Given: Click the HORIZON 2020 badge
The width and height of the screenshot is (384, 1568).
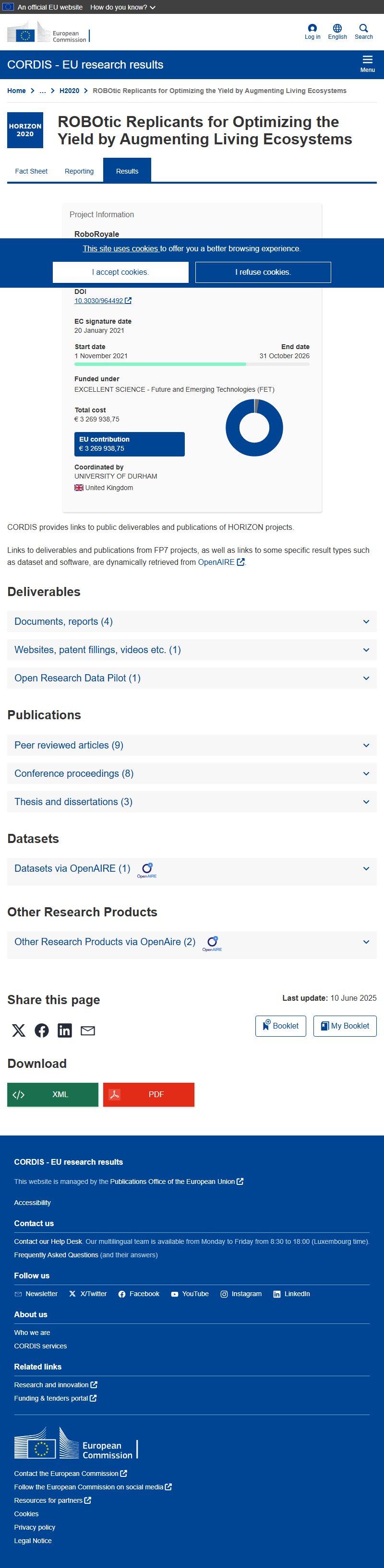Looking at the screenshot, I should pos(25,130).
